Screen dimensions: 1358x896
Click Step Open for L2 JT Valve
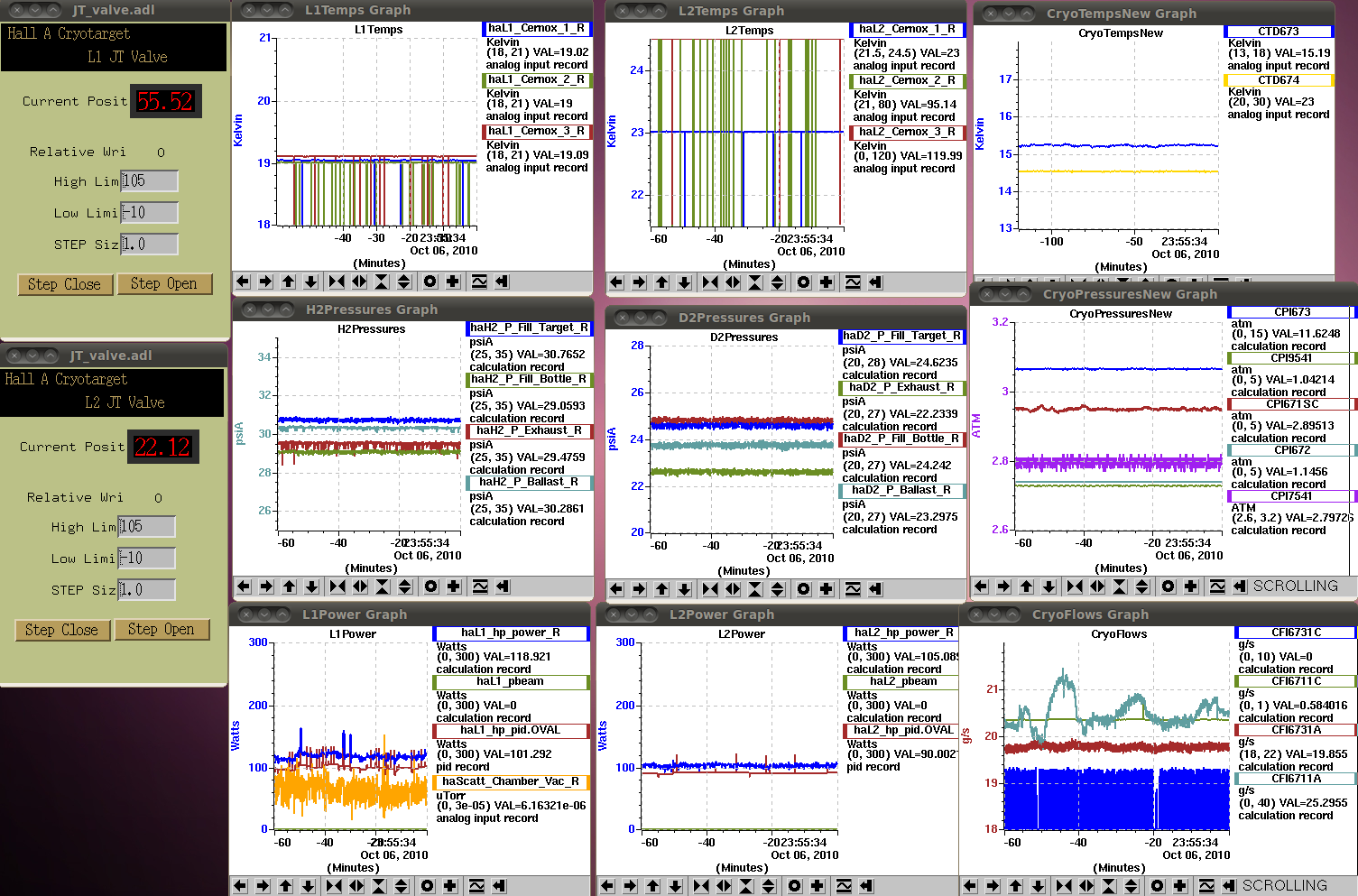click(x=161, y=629)
